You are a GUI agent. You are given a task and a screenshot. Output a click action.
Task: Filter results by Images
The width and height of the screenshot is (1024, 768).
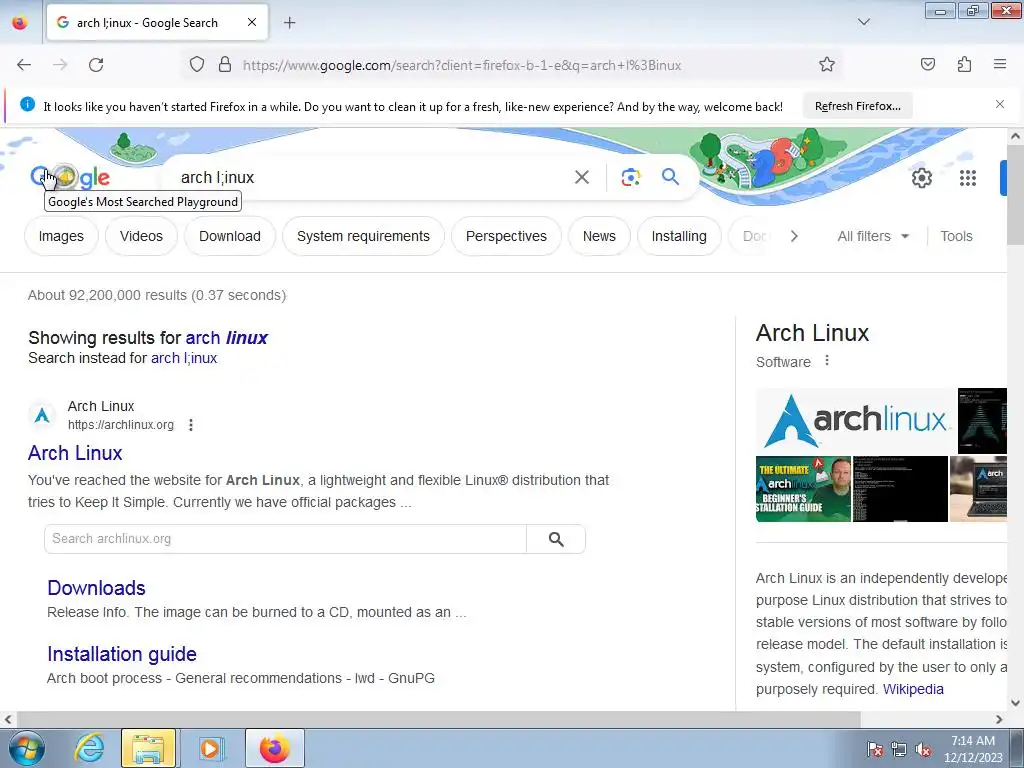[x=61, y=236]
